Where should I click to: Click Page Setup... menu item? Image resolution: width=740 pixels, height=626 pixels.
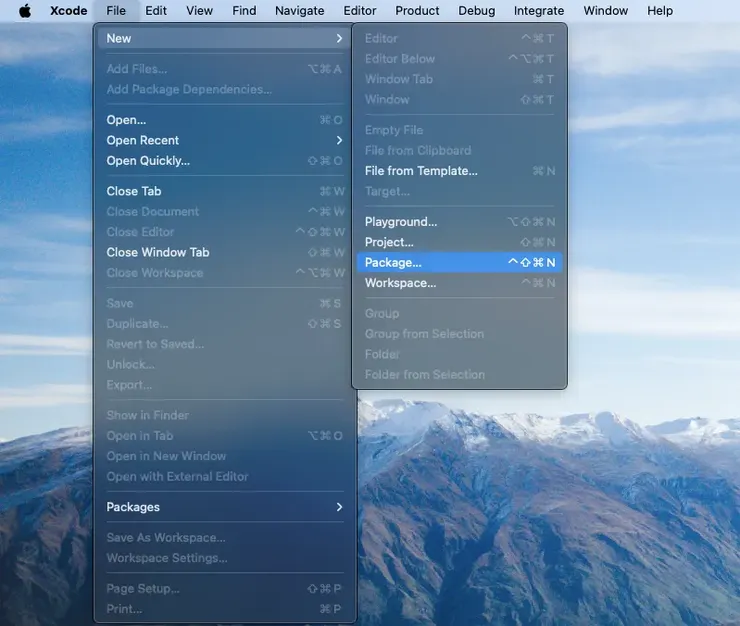click(x=224, y=589)
